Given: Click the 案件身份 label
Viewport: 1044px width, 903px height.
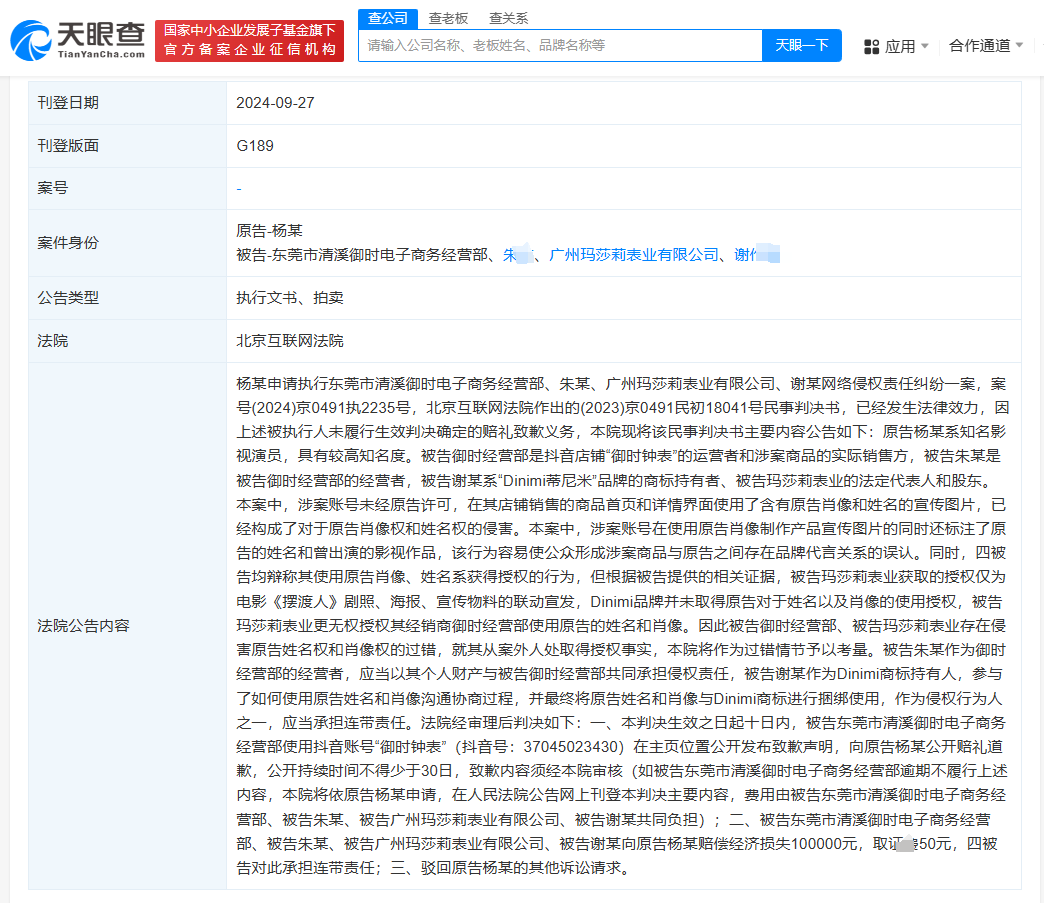Looking at the screenshot, I should point(68,243).
